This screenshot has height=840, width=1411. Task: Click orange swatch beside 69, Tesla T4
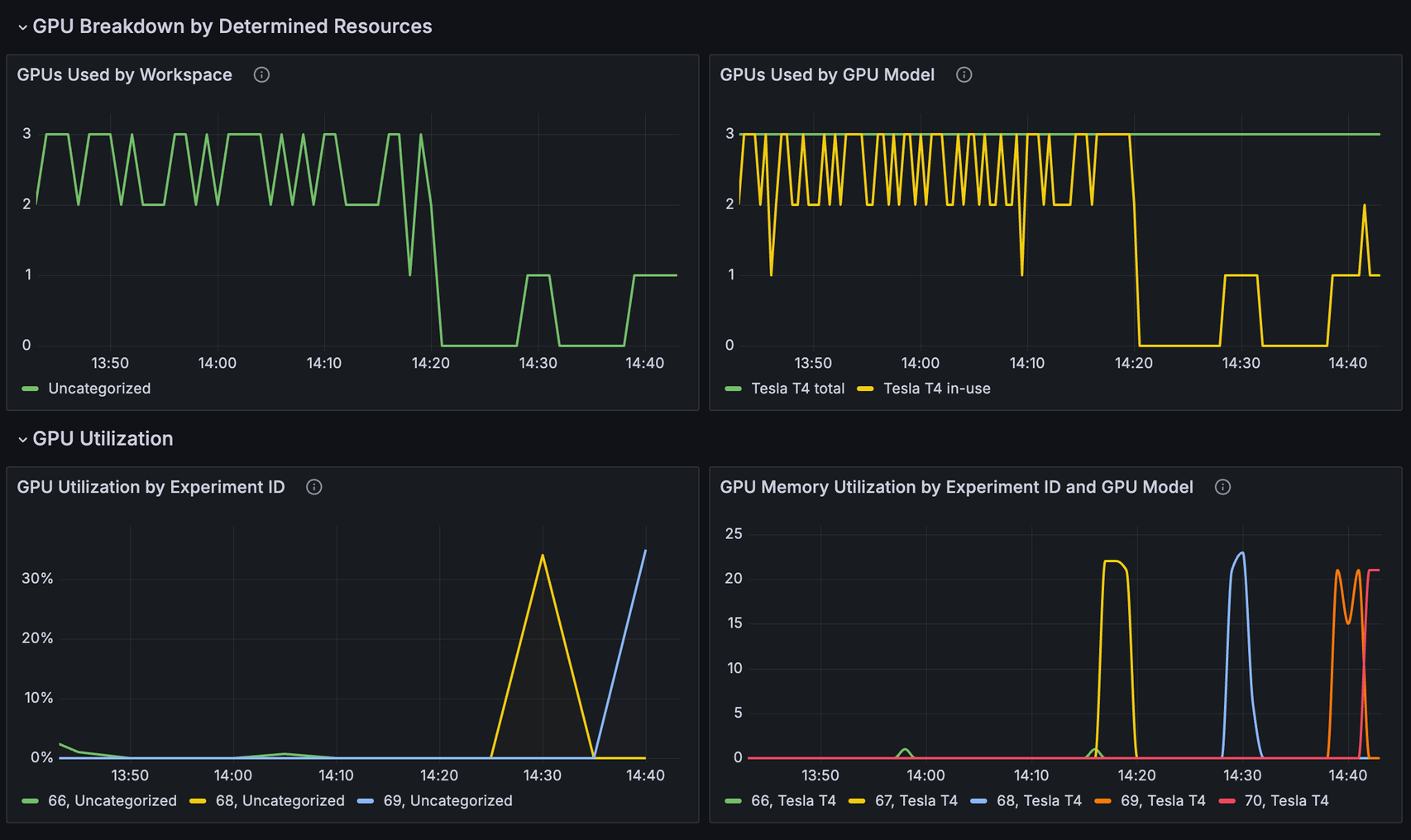point(1102,800)
